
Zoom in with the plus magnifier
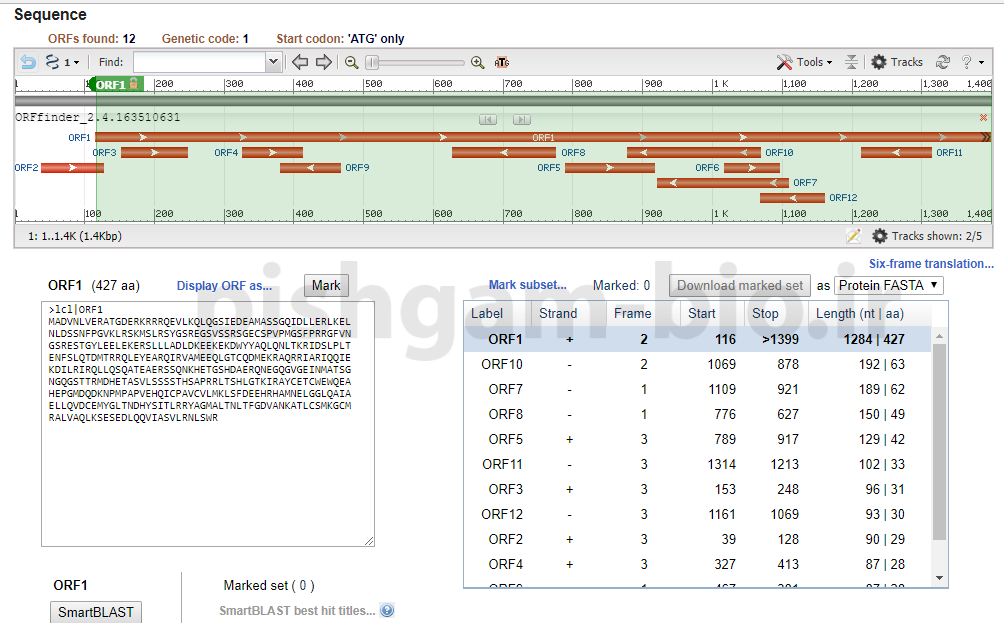point(477,62)
